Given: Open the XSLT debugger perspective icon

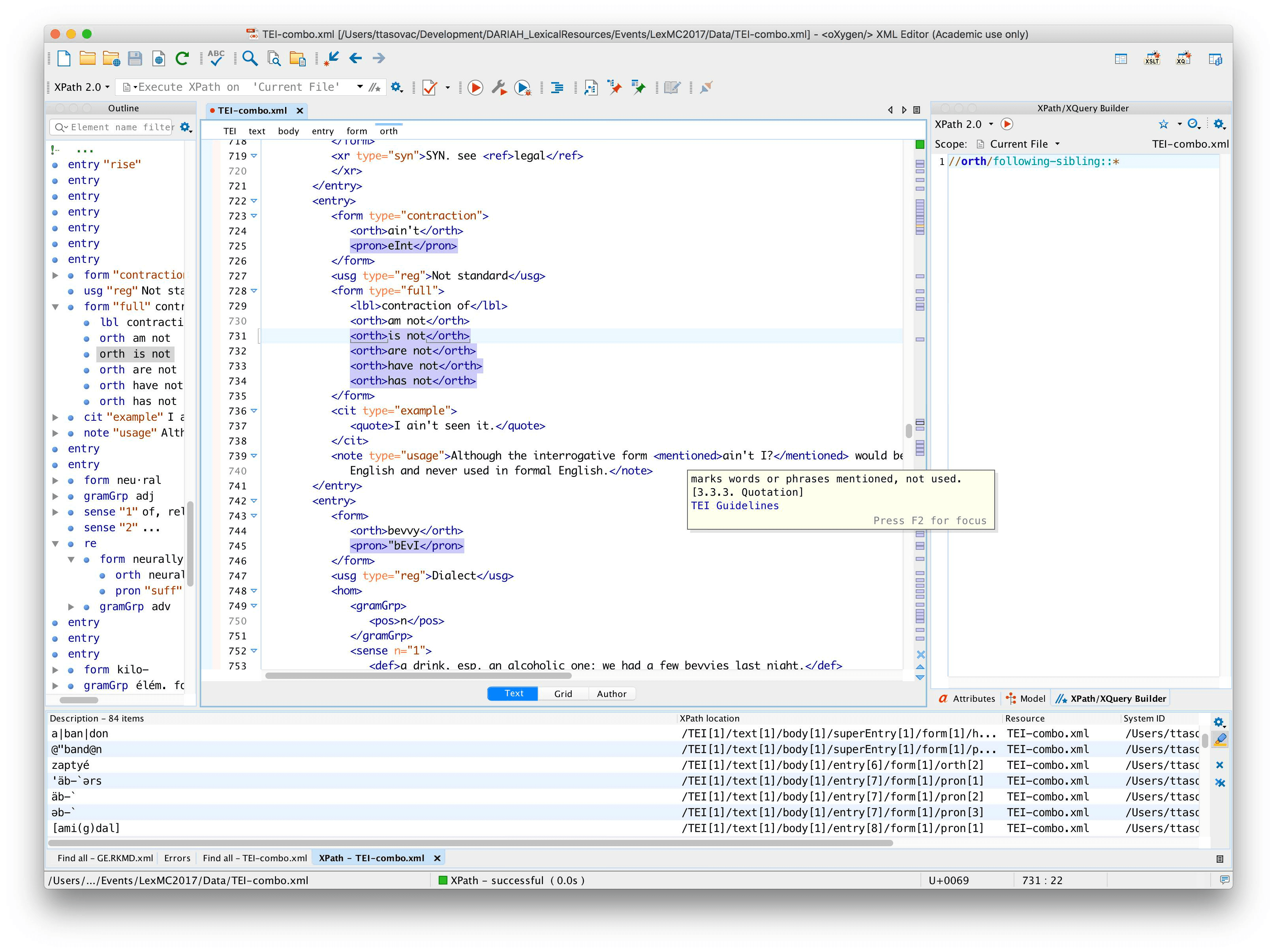Looking at the screenshot, I should click(x=1151, y=58).
